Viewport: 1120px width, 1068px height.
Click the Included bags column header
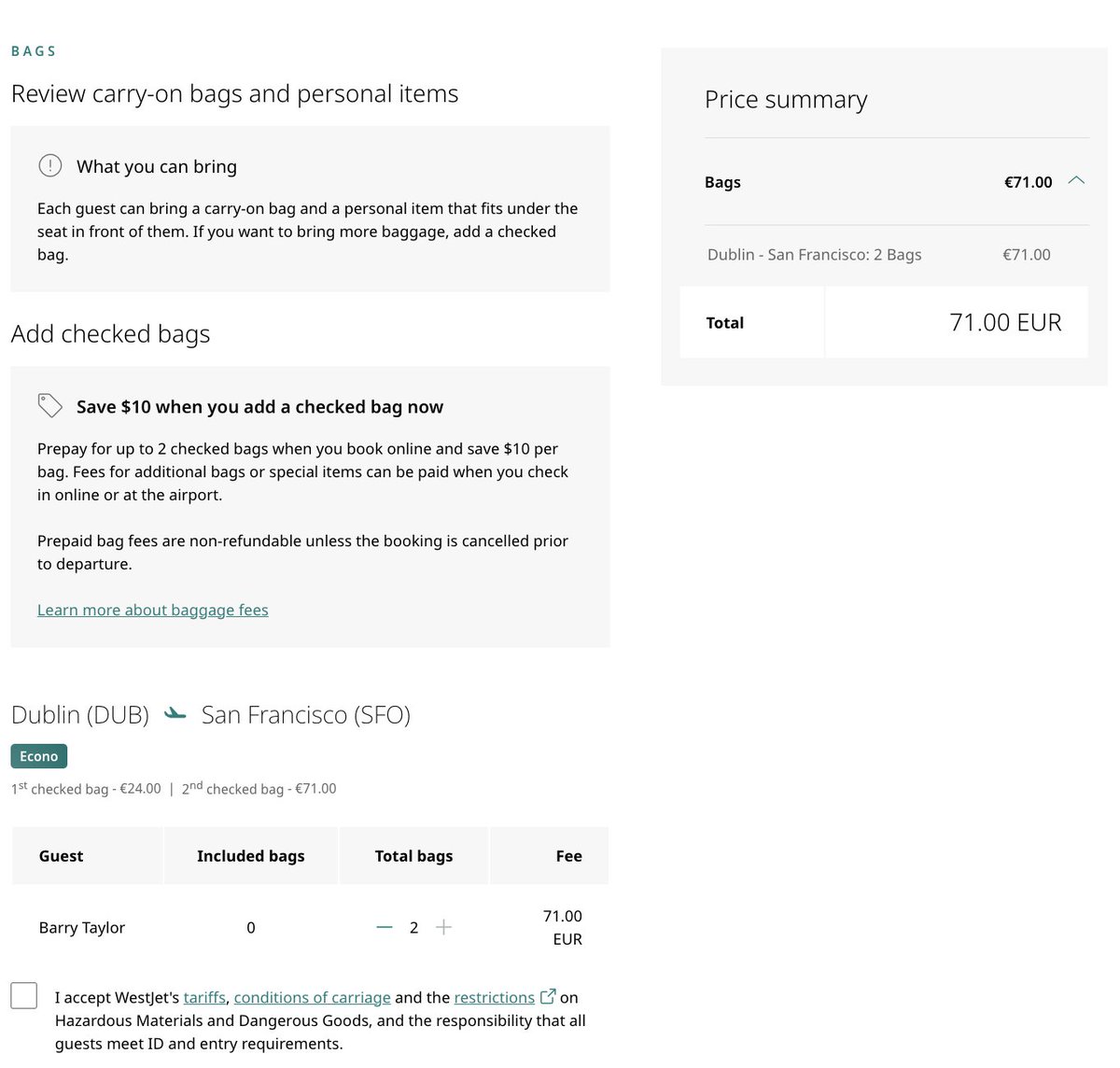(x=250, y=856)
